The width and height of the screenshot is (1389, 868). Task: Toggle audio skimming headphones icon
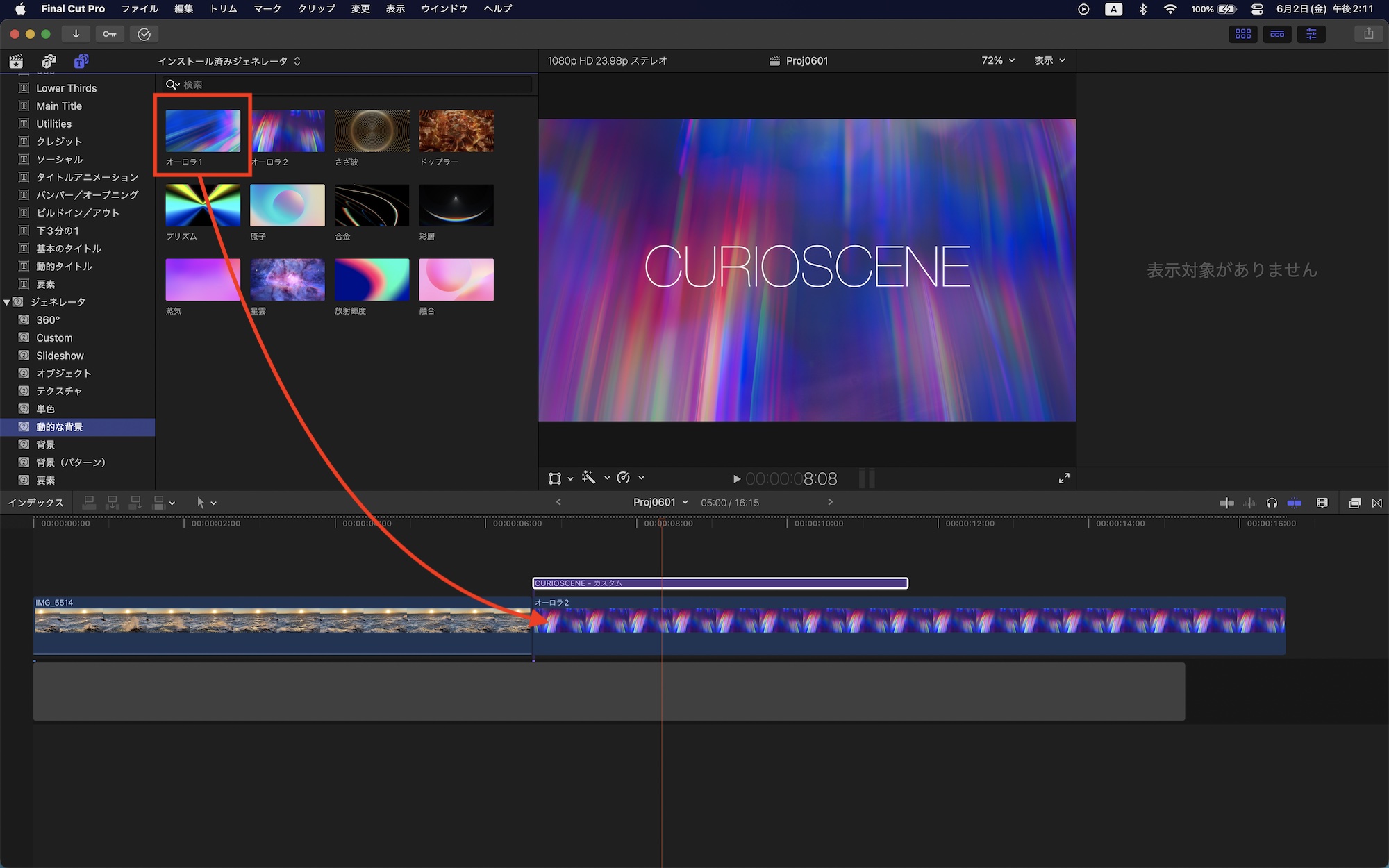(x=1272, y=503)
